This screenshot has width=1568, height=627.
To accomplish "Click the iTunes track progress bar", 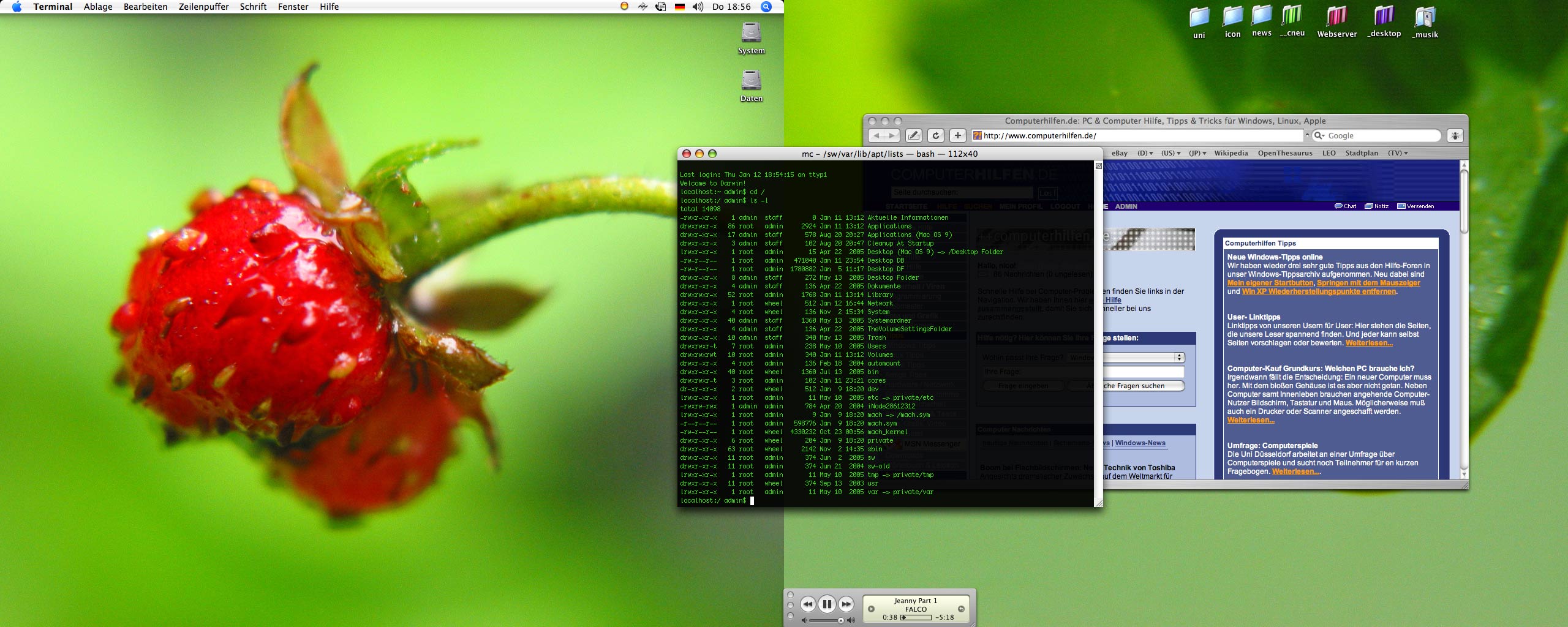I will click(916, 617).
